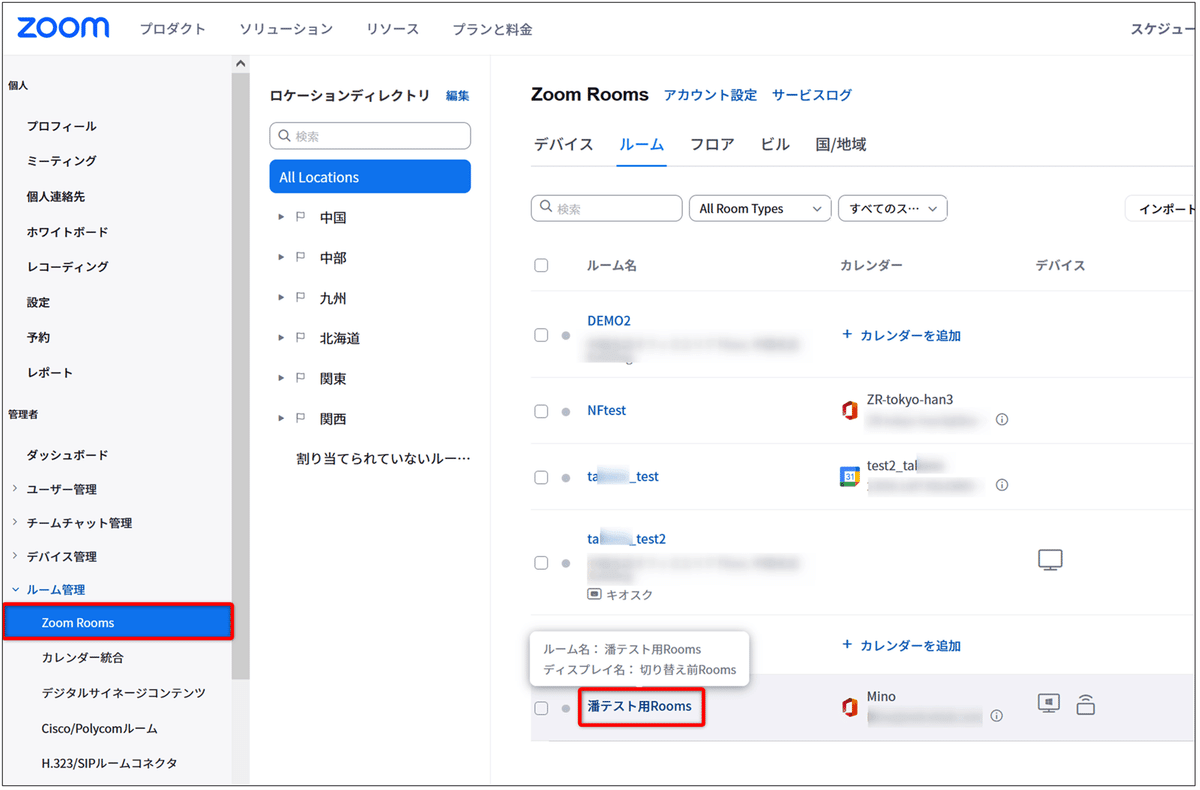Click カレンダーを追加 for DEMO2
Screen dimensions: 1200x790
(x=901, y=335)
